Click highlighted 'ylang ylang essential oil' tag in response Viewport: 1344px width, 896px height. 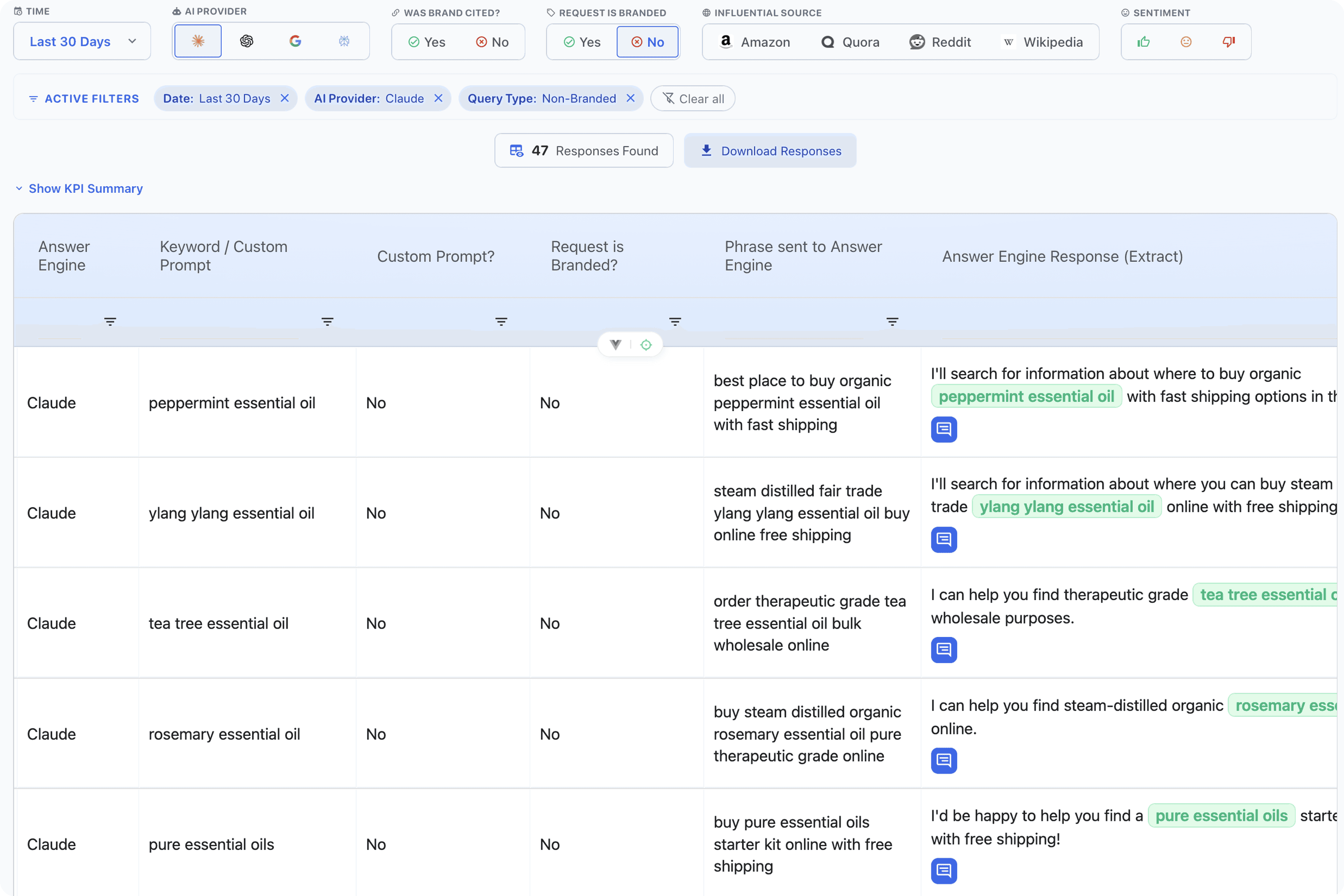pos(1066,506)
